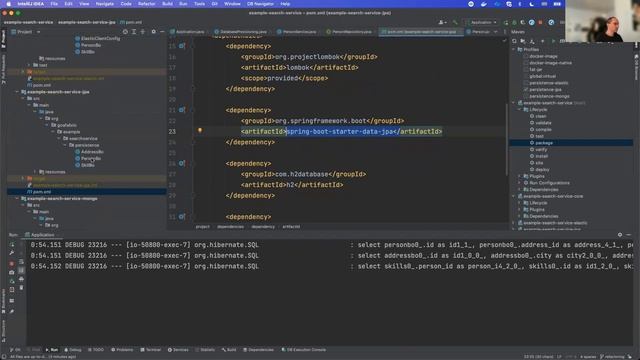This screenshot has height=360, width=640.
Task: Open Run panel gear settings icon
Action: [620, 235]
